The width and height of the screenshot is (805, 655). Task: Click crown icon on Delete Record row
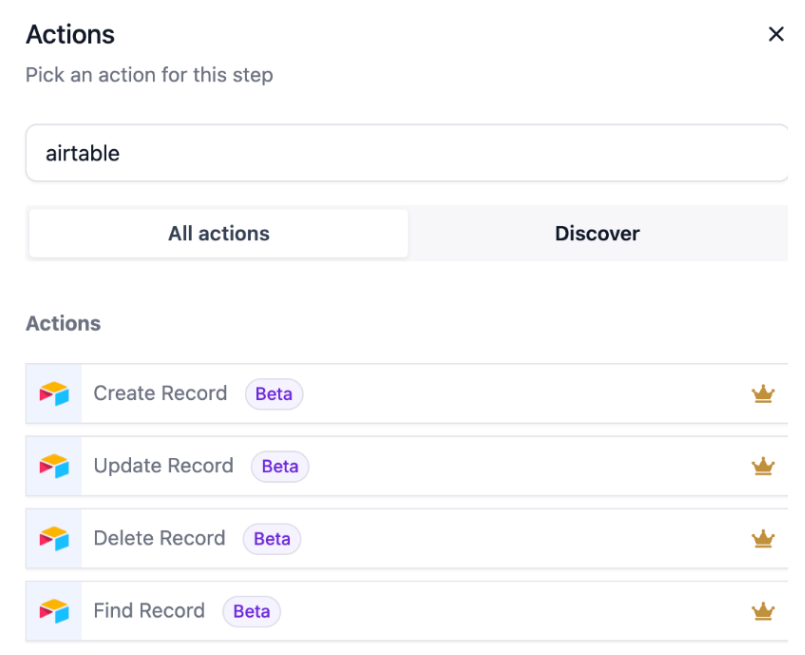tap(763, 539)
